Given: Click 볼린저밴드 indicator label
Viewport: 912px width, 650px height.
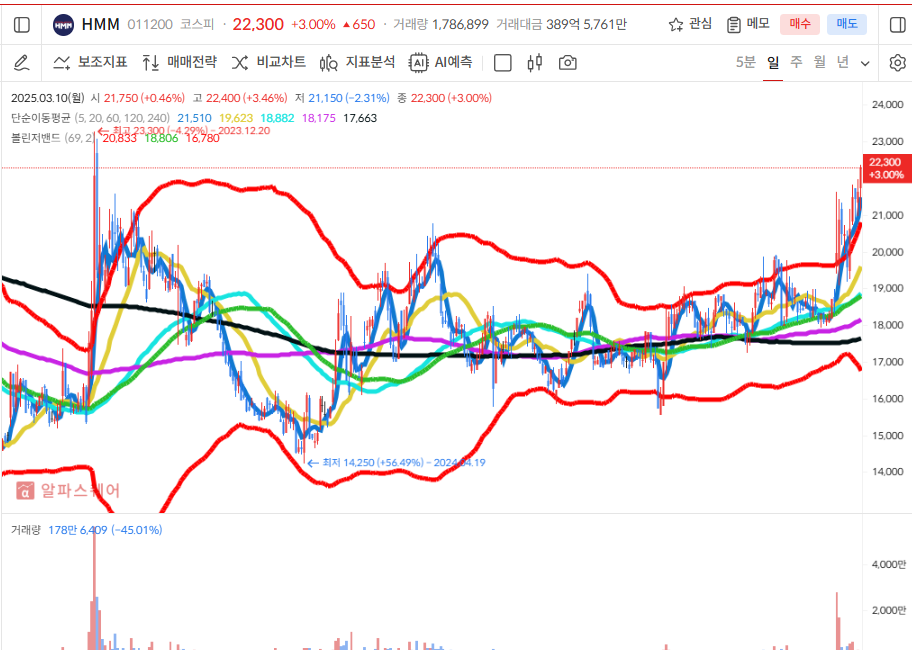Looking at the screenshot, I should (x=35, y=138).
